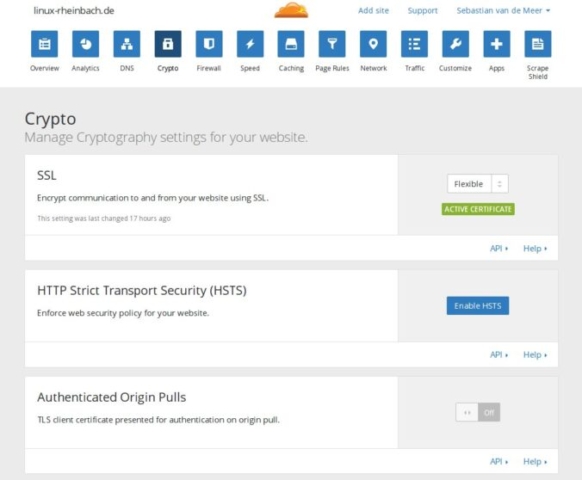The width and height of the screenshot is (582, 480).
Task: Go to the DNS settings icon
Action: click(x=127, y=44)
